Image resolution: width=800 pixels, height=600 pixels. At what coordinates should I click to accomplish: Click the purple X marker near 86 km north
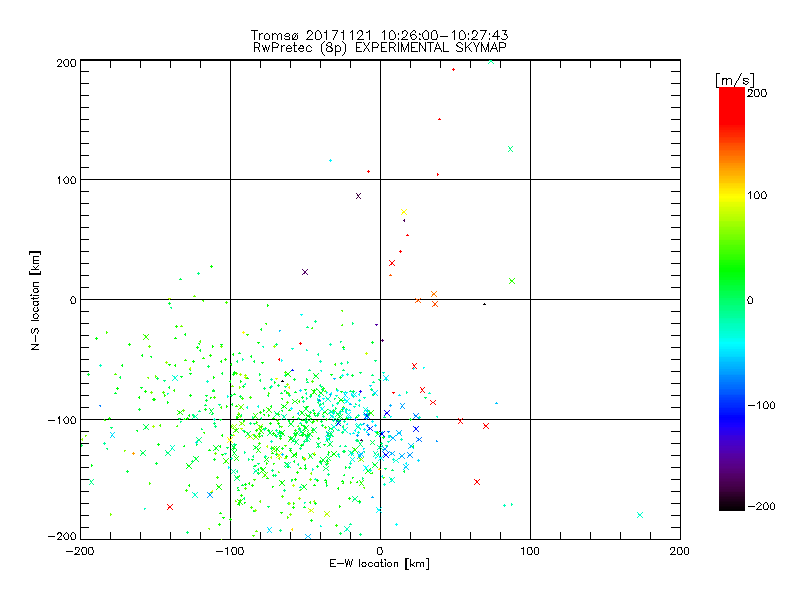point(358,196)
